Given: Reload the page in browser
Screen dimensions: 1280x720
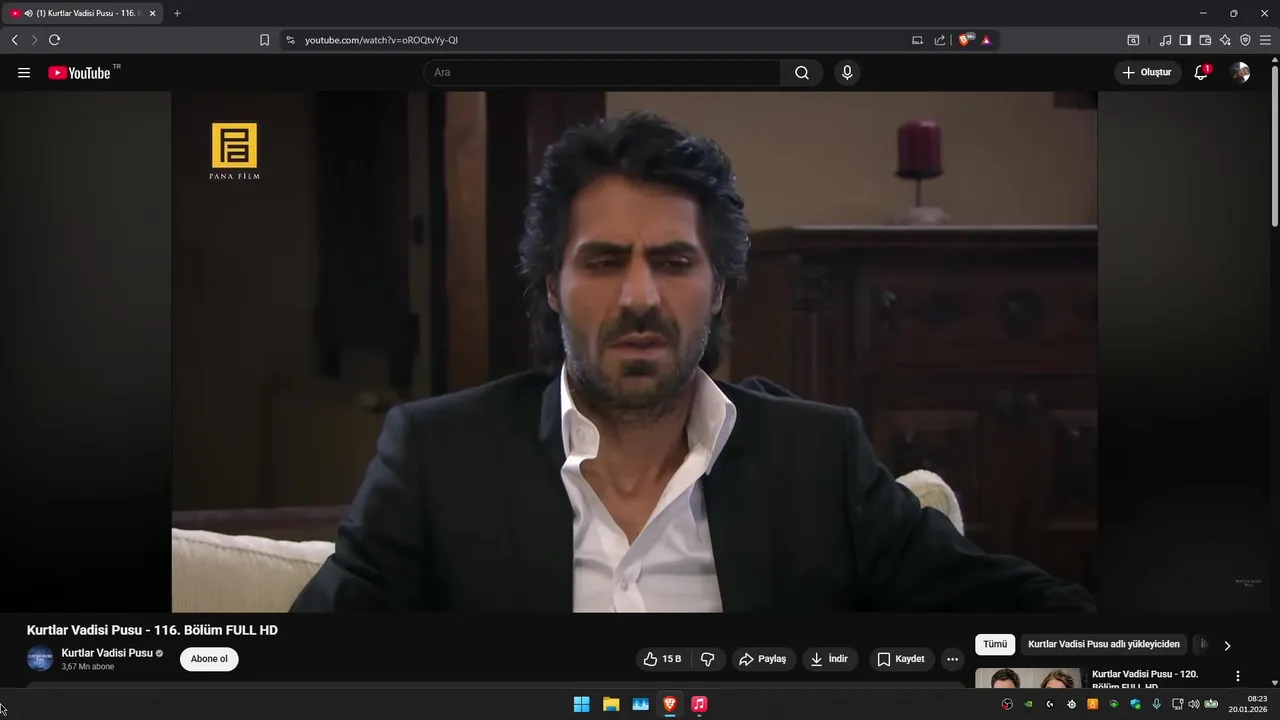Looking at the screenshot, I should pyautogui.click(x=54, y=40).
